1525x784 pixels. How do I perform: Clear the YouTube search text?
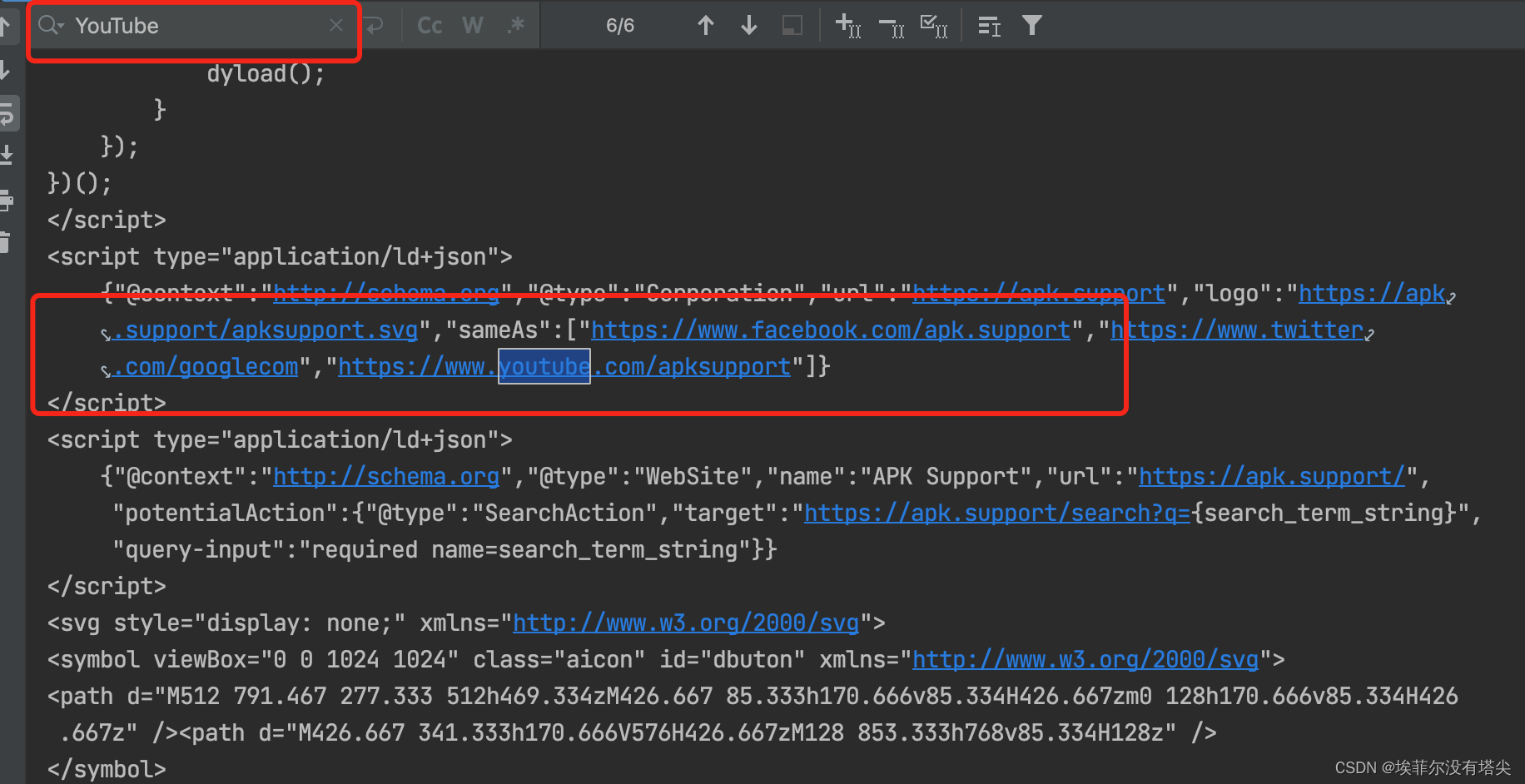[x=336, y=26]
